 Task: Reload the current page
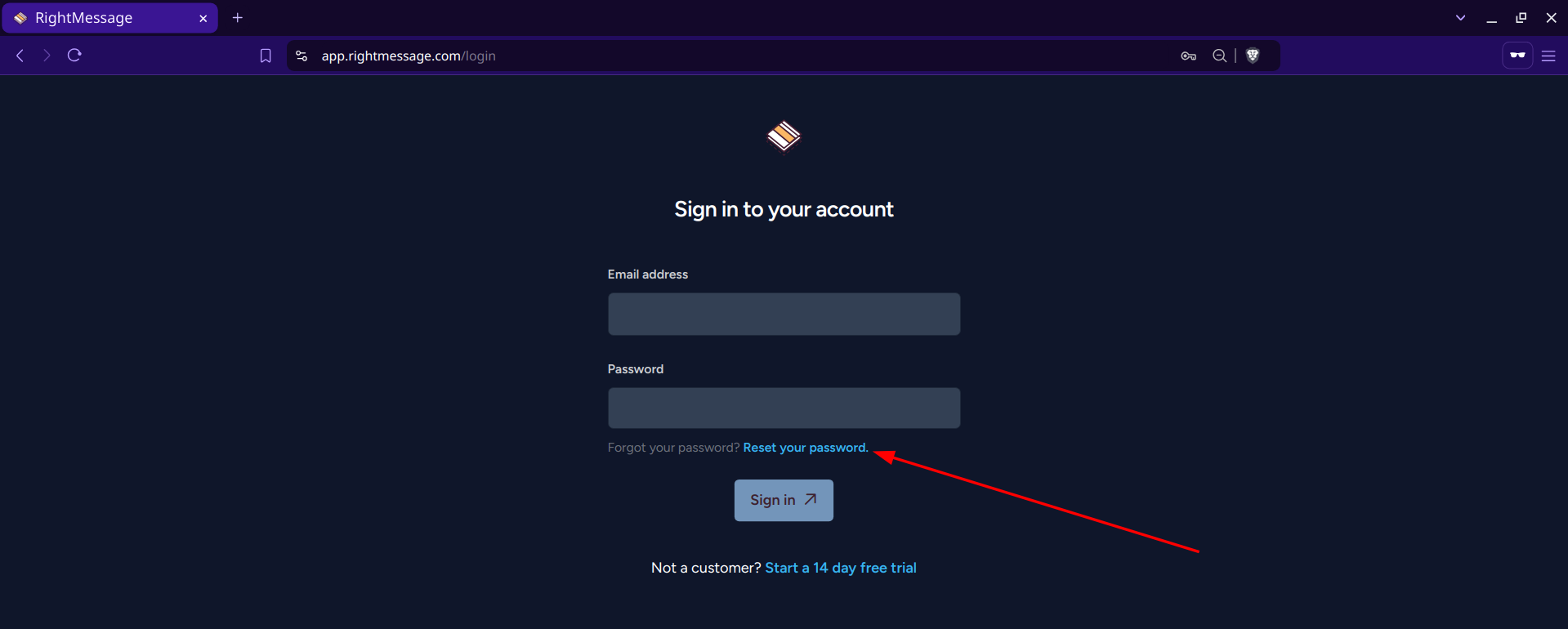[74, 56]
